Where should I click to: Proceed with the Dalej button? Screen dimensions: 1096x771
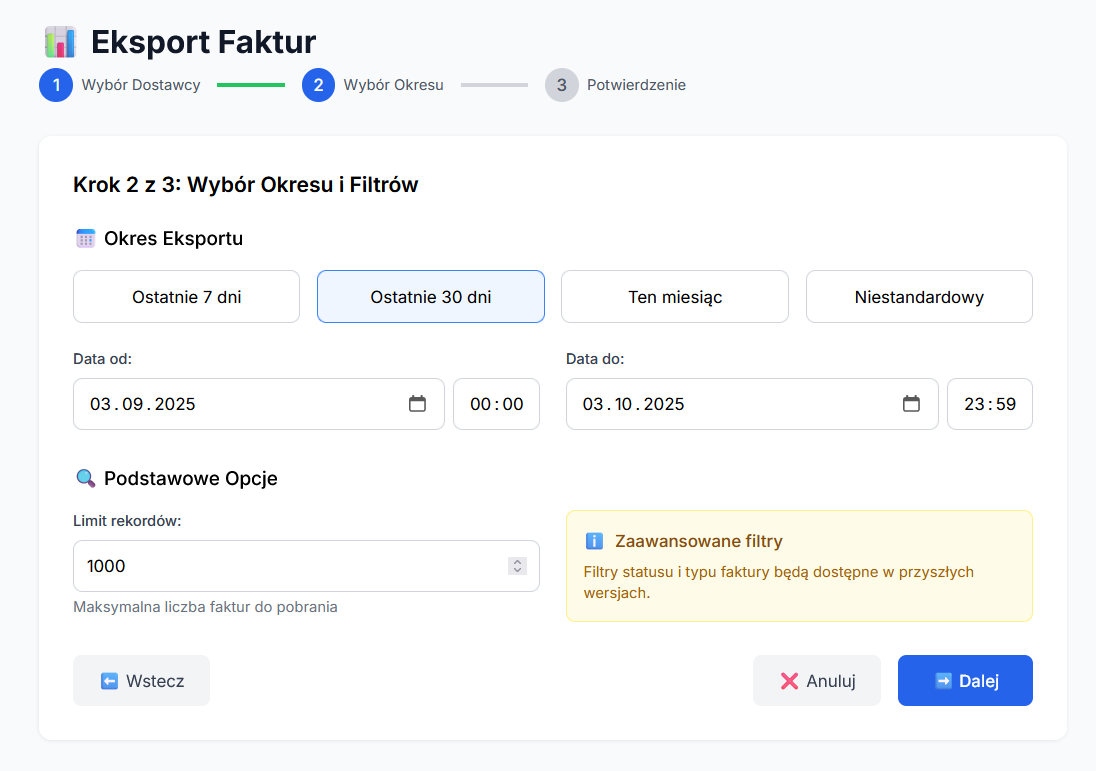(964, 681)
